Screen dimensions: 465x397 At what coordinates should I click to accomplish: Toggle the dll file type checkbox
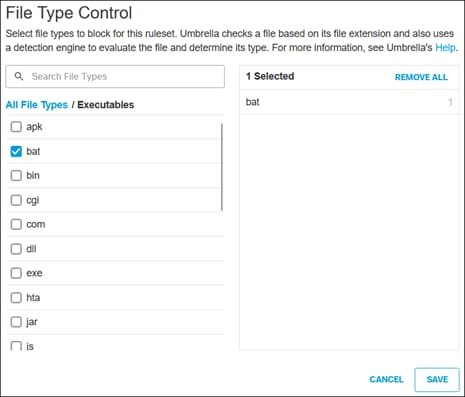pos(16,249)
